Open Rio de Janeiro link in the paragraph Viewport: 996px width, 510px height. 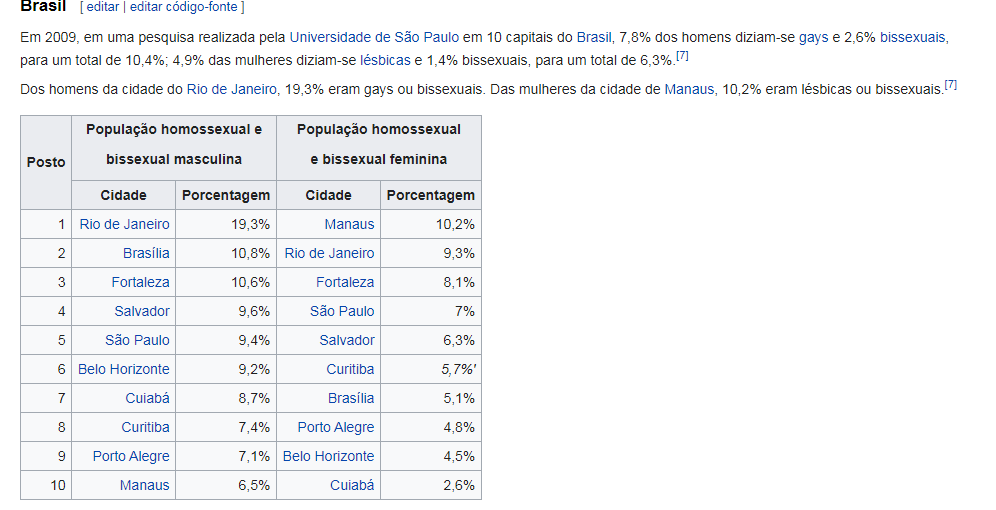(231, 90)
